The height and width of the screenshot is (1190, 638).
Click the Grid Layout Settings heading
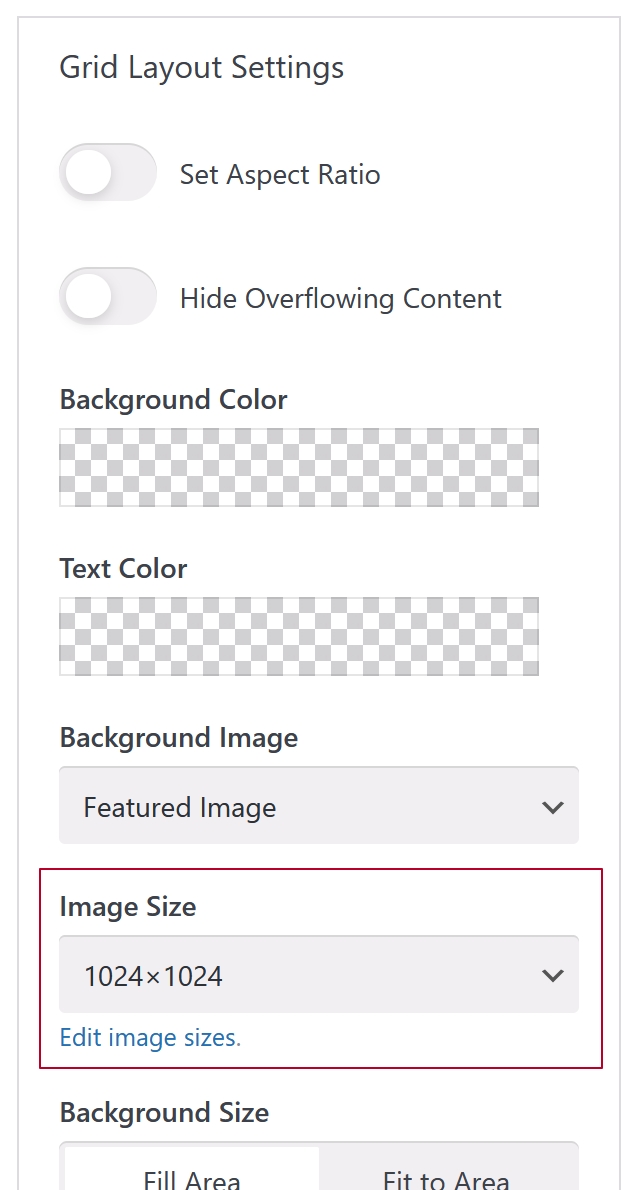pyautogui.click(x=202, y=68)
